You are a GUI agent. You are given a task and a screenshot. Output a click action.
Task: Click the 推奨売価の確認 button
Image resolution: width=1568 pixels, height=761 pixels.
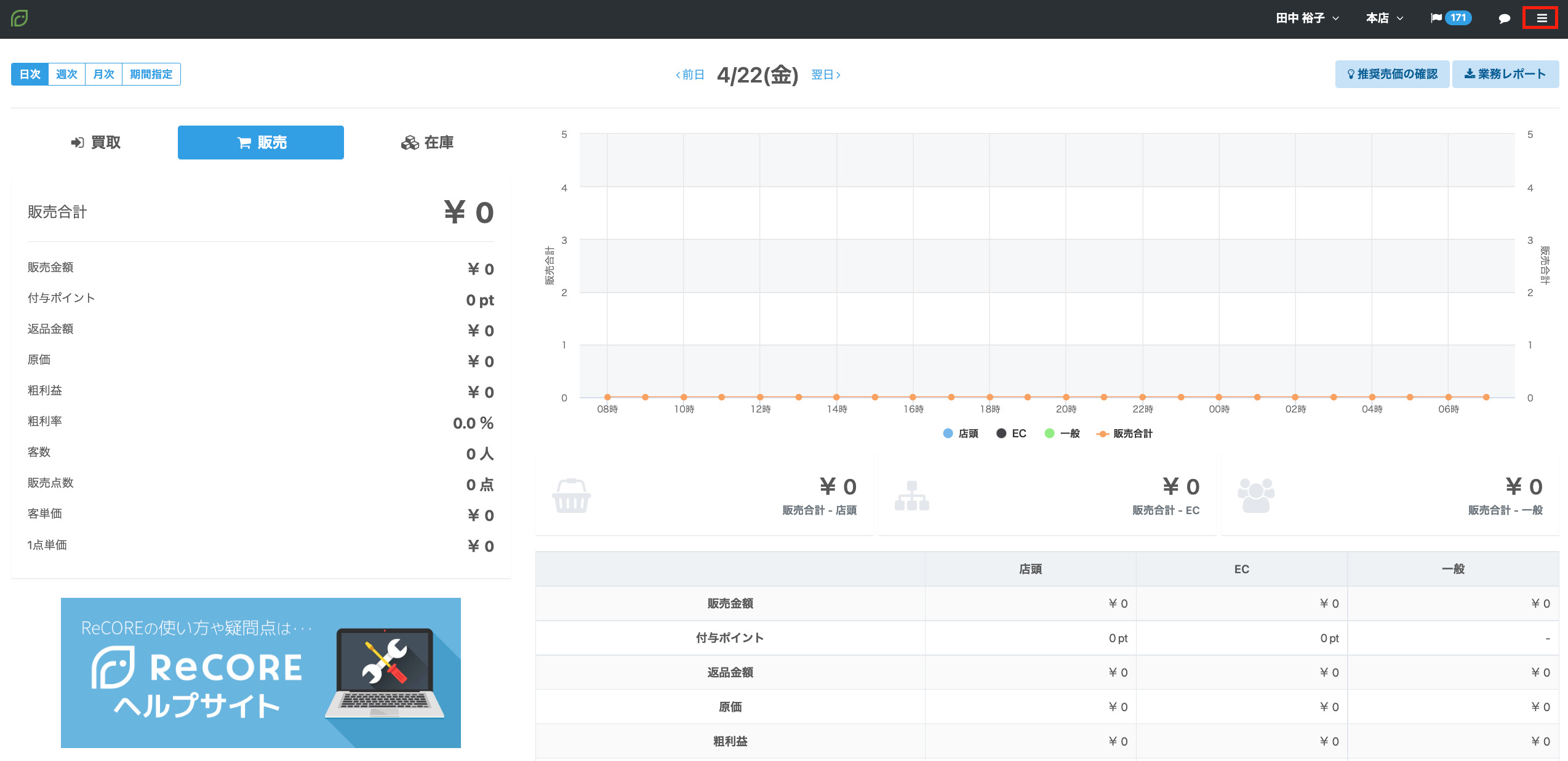pyautogui.click(x=1392, y=74)
